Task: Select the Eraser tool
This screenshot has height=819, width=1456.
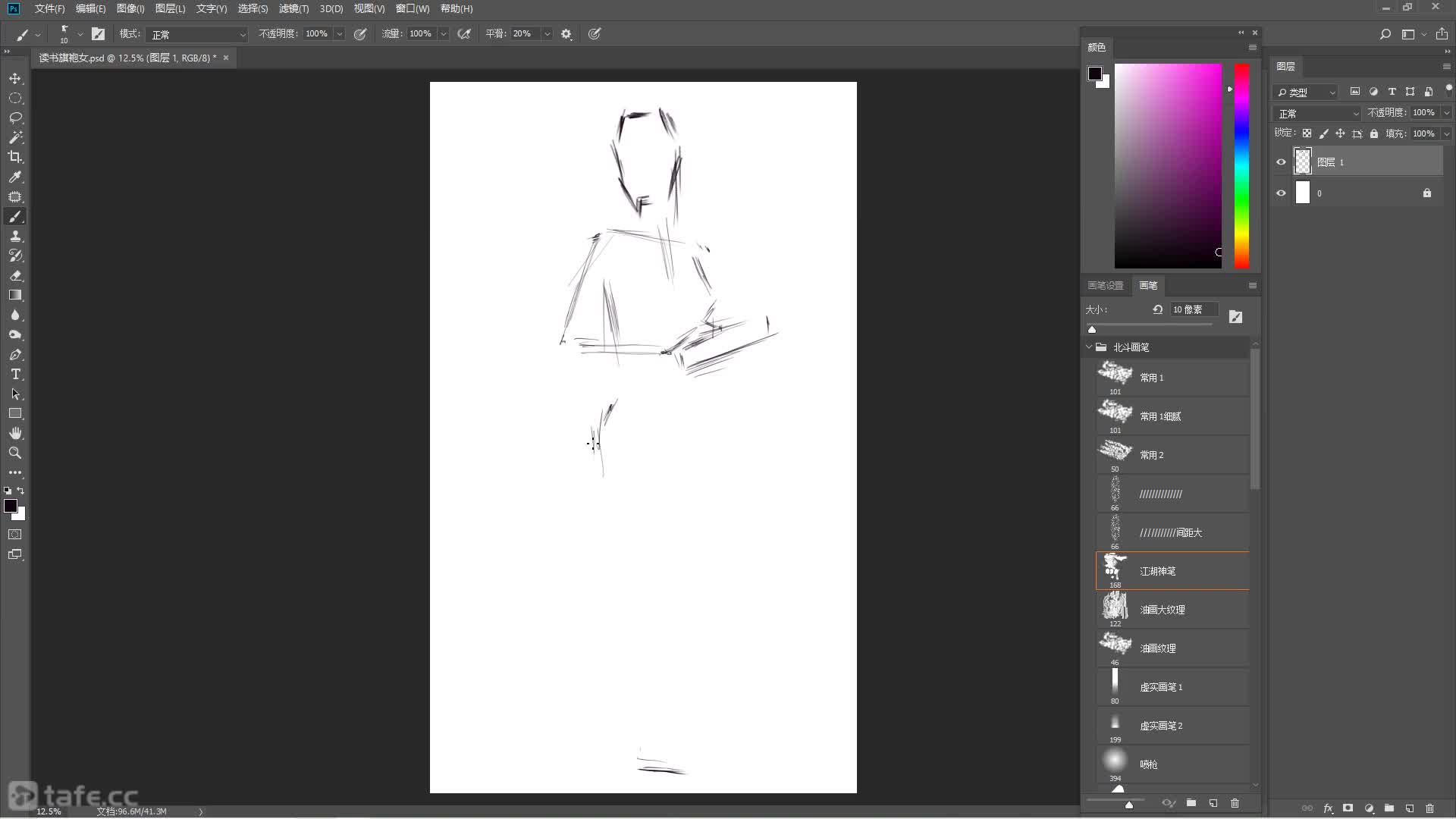Action: tap(15, 276)
